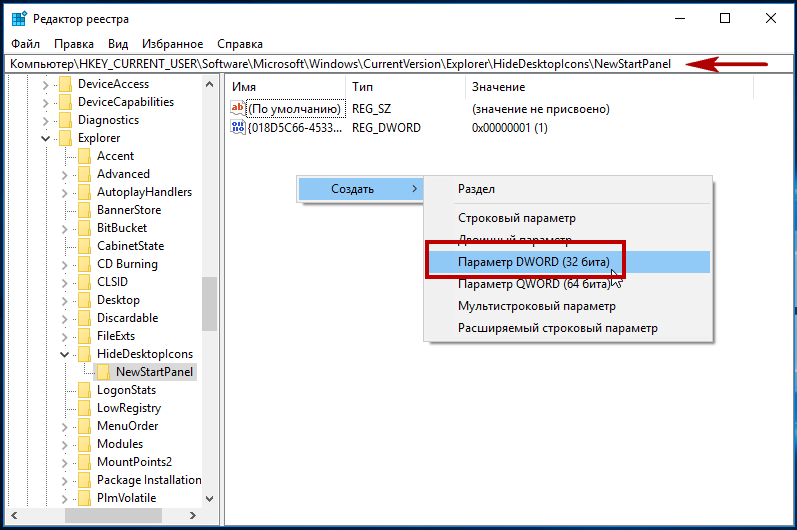
Task: Choose Раздел in the create submenu
Action: point(567,189)
